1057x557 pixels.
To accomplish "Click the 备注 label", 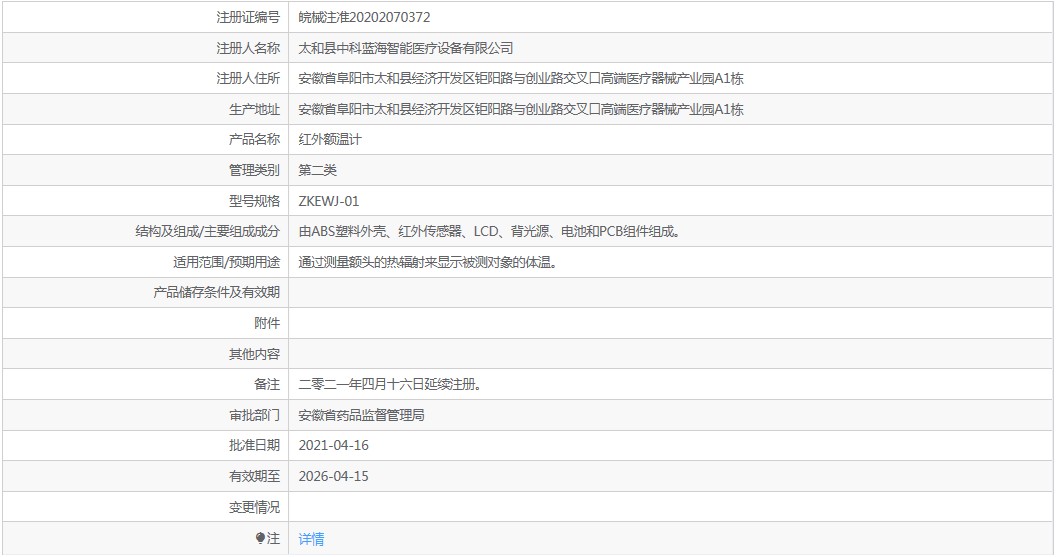I will point(267,384).
